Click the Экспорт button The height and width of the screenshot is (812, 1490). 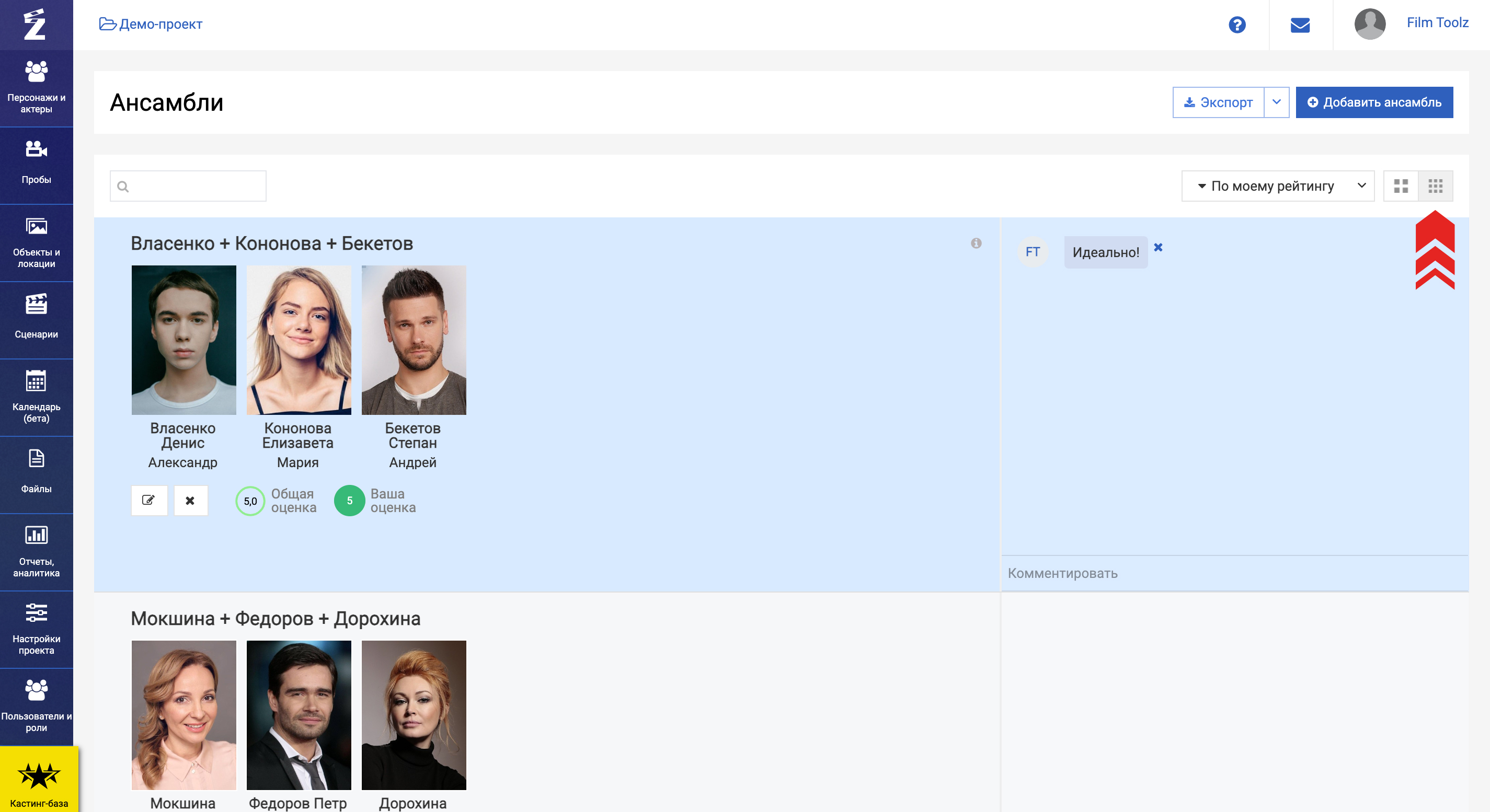[1218, 102]
